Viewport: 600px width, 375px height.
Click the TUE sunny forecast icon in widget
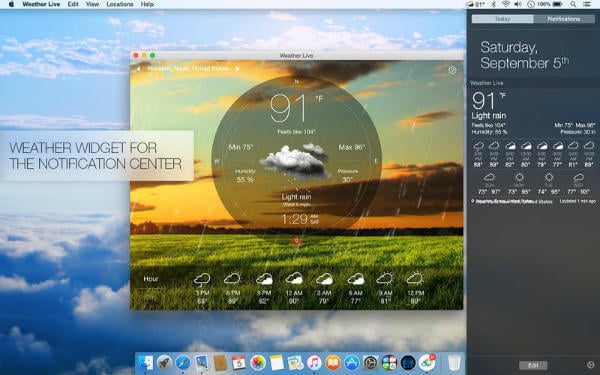coord(549,178)
